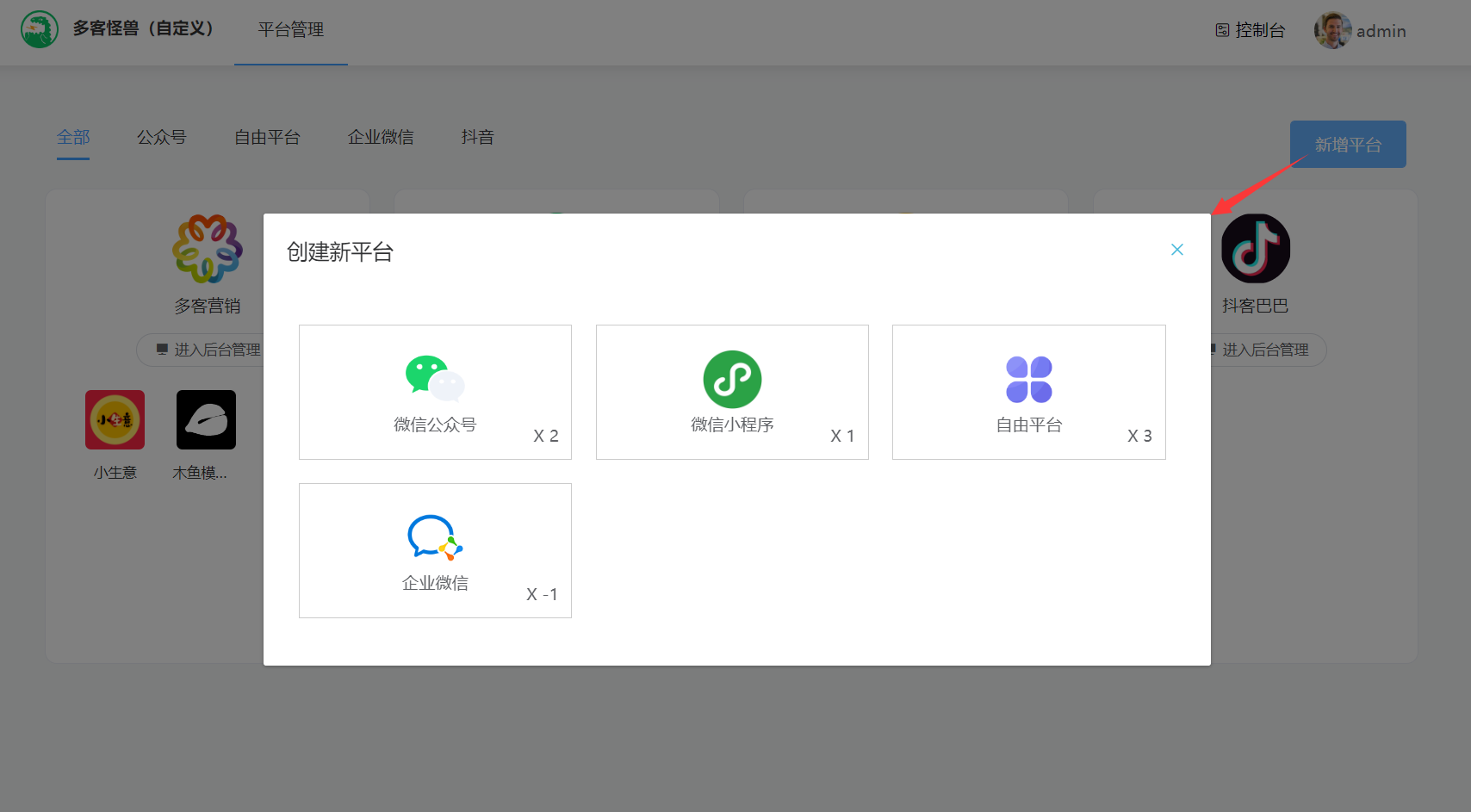Pick the 自由平台 four-petal icon
This screenshot has width=1471, height=812.
(1029, 379)
